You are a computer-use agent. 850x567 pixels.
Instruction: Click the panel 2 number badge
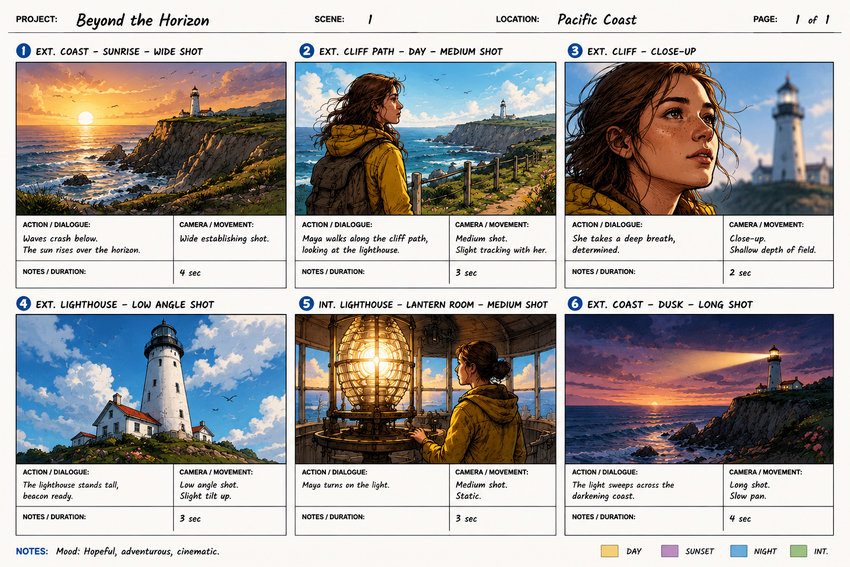(306, 51)
